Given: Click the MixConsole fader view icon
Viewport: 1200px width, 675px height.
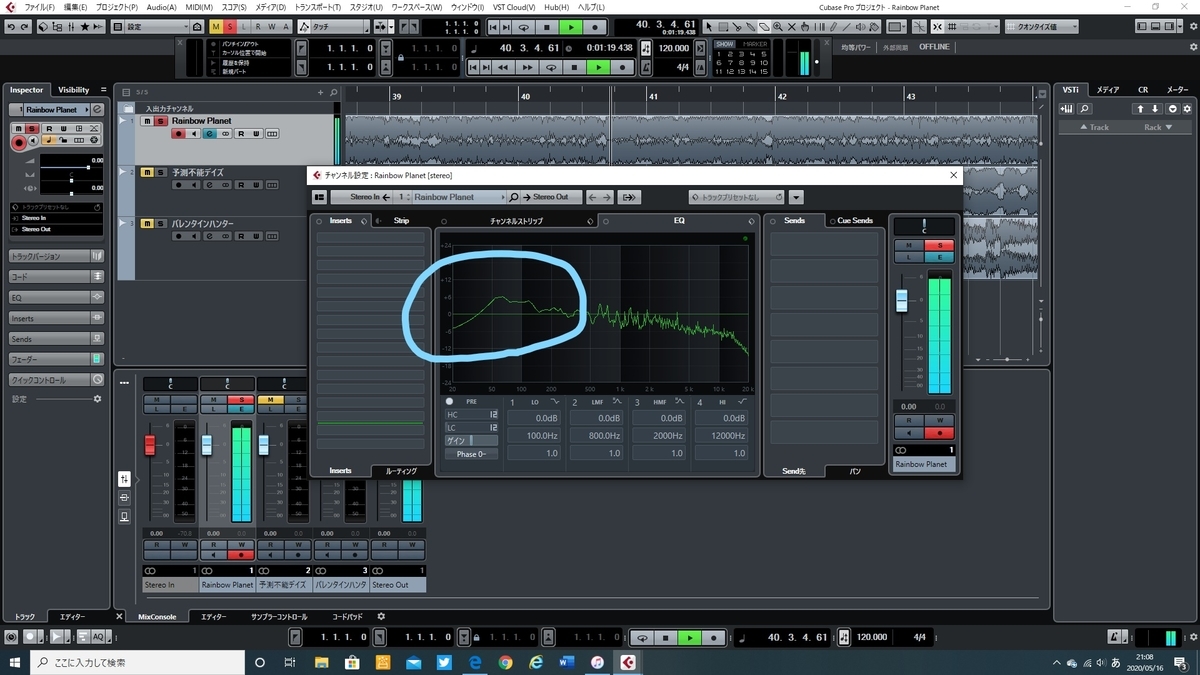Looking at the screenshot, I should 124,478.
